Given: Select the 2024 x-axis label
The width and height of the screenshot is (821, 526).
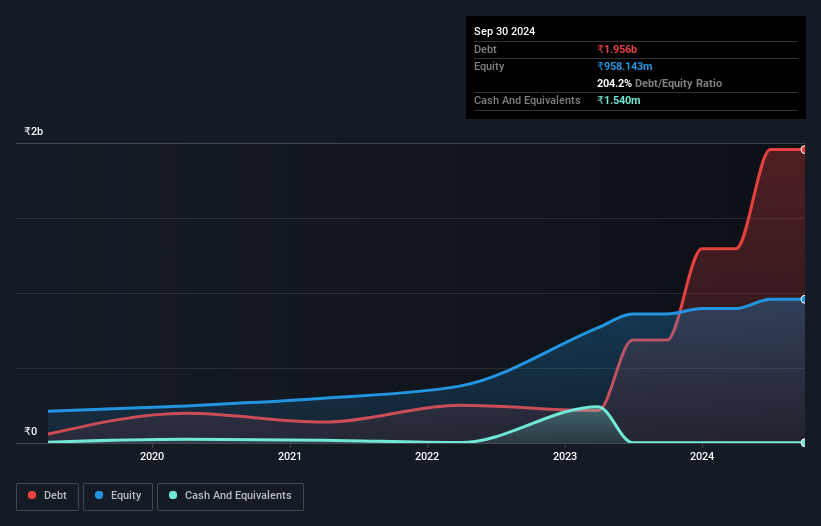Looking at the screenshot, I should tap(702, 456).
